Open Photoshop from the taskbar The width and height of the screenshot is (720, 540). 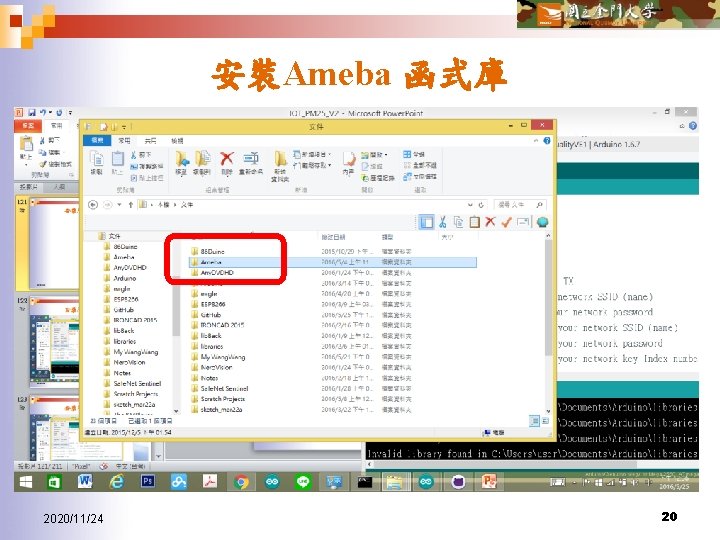(x=147, y=481)
